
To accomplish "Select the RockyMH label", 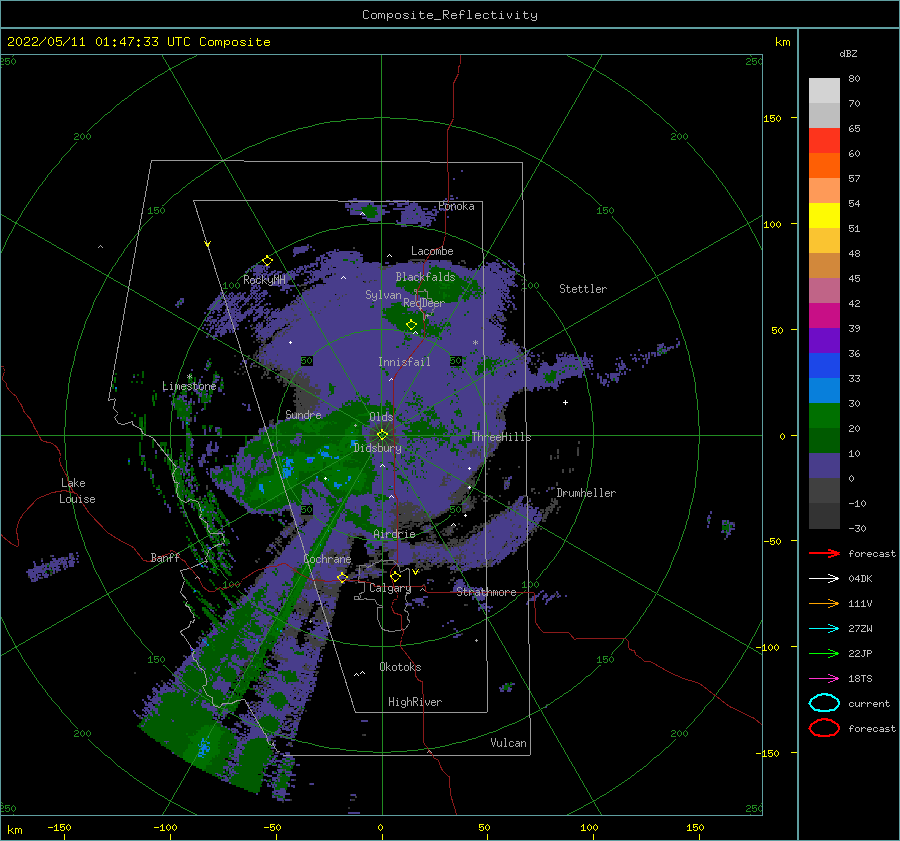I will (264, 280).
